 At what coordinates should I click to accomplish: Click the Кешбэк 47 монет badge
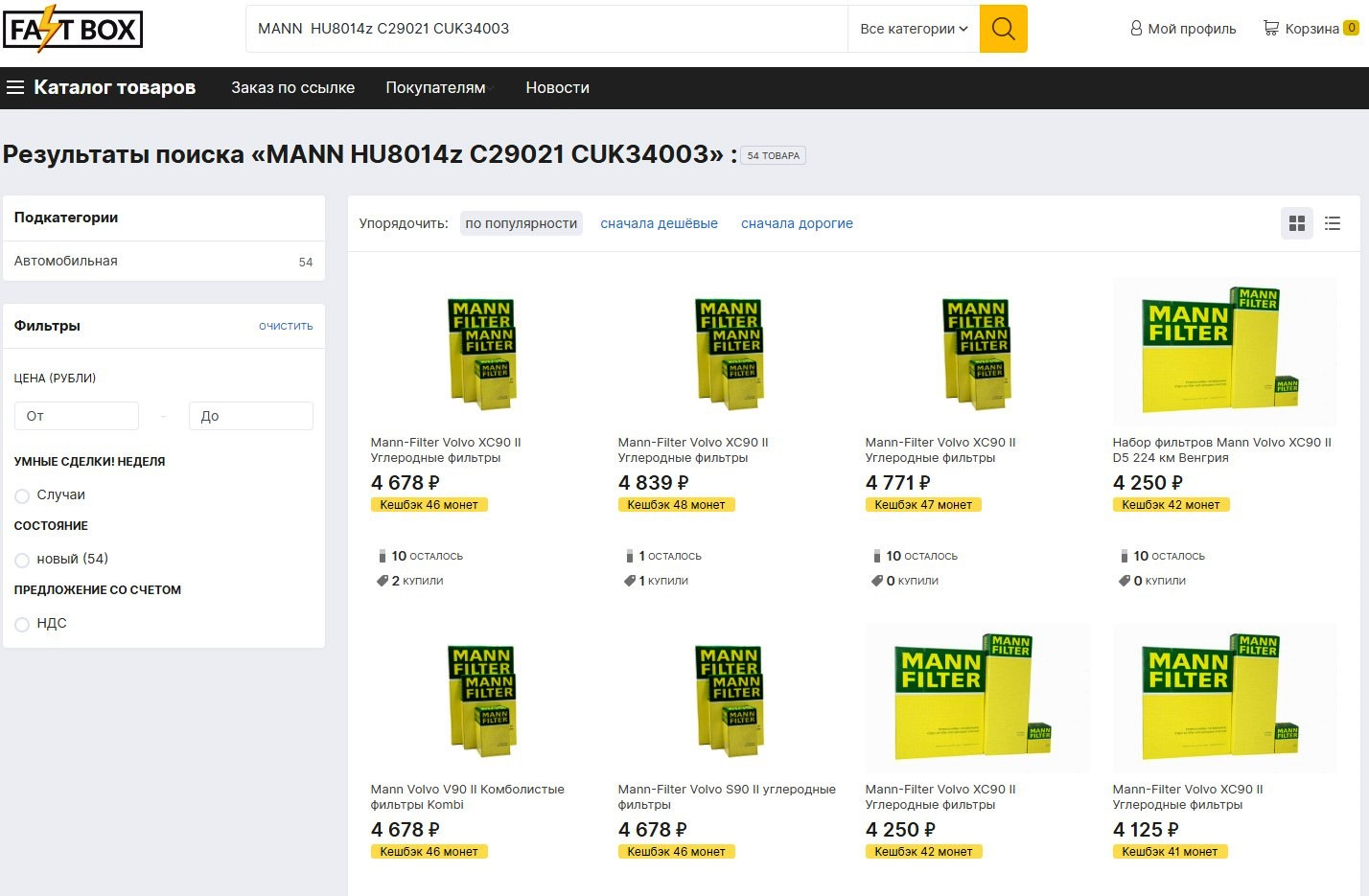pos(923,505)
